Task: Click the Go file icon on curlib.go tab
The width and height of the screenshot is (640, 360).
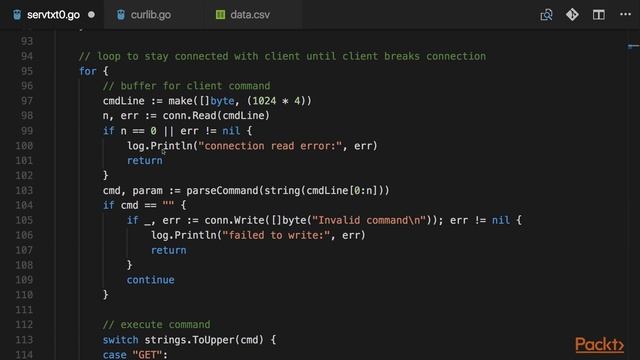Action: [x=120, y=15]
